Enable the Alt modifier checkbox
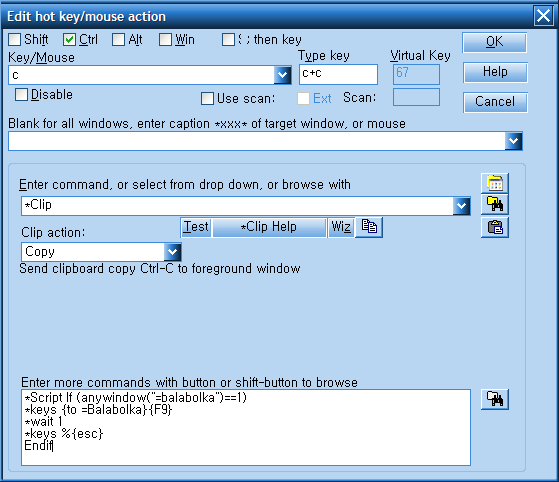This screenshot has height=482, width=559. (x=118, y=39)
